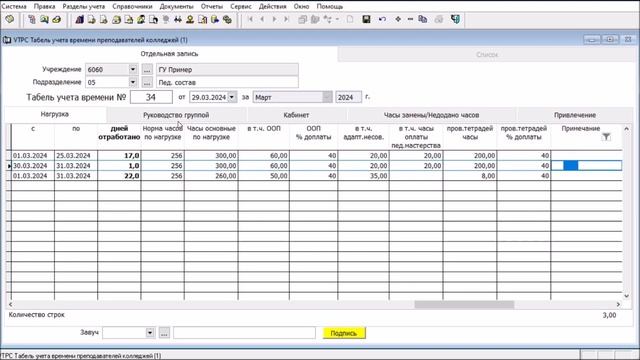Click the table scroll up arrow

coord(627,129)
